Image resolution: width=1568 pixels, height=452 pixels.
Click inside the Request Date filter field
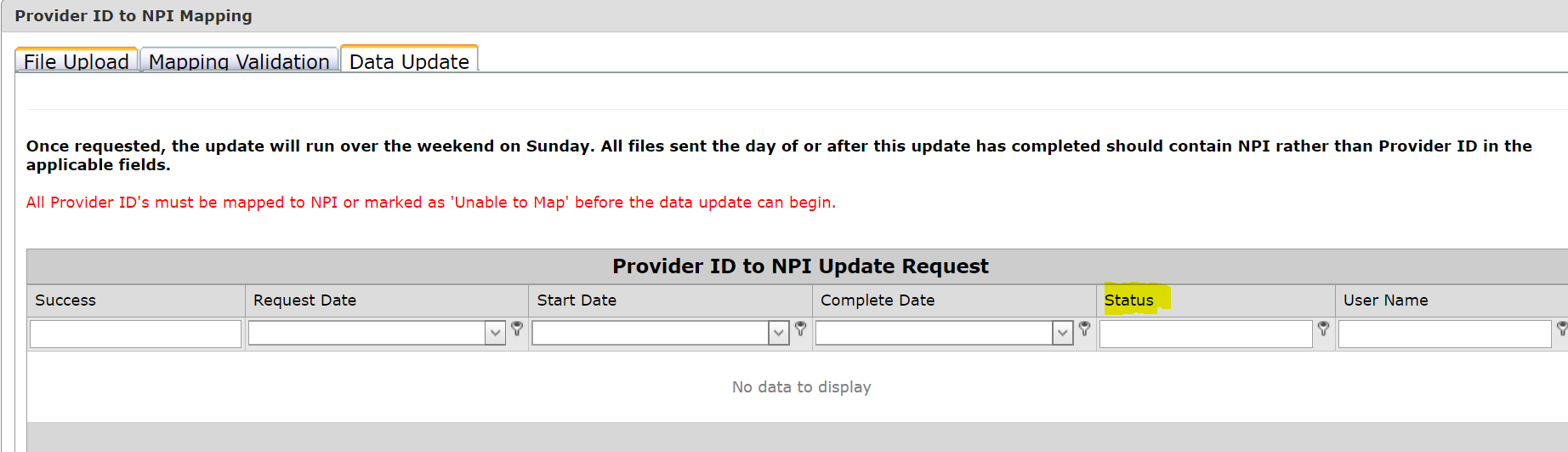coord(366,333)
